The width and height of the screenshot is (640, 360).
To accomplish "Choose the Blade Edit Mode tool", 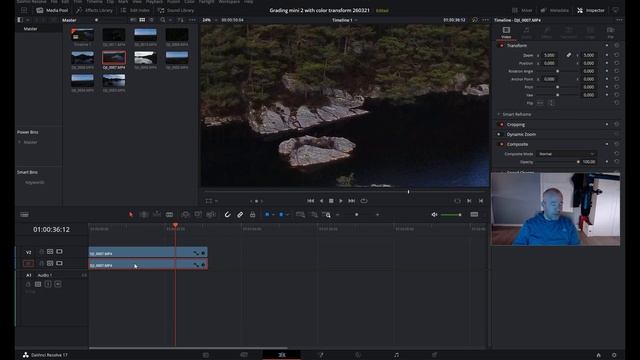I will (x=169, y=215).
